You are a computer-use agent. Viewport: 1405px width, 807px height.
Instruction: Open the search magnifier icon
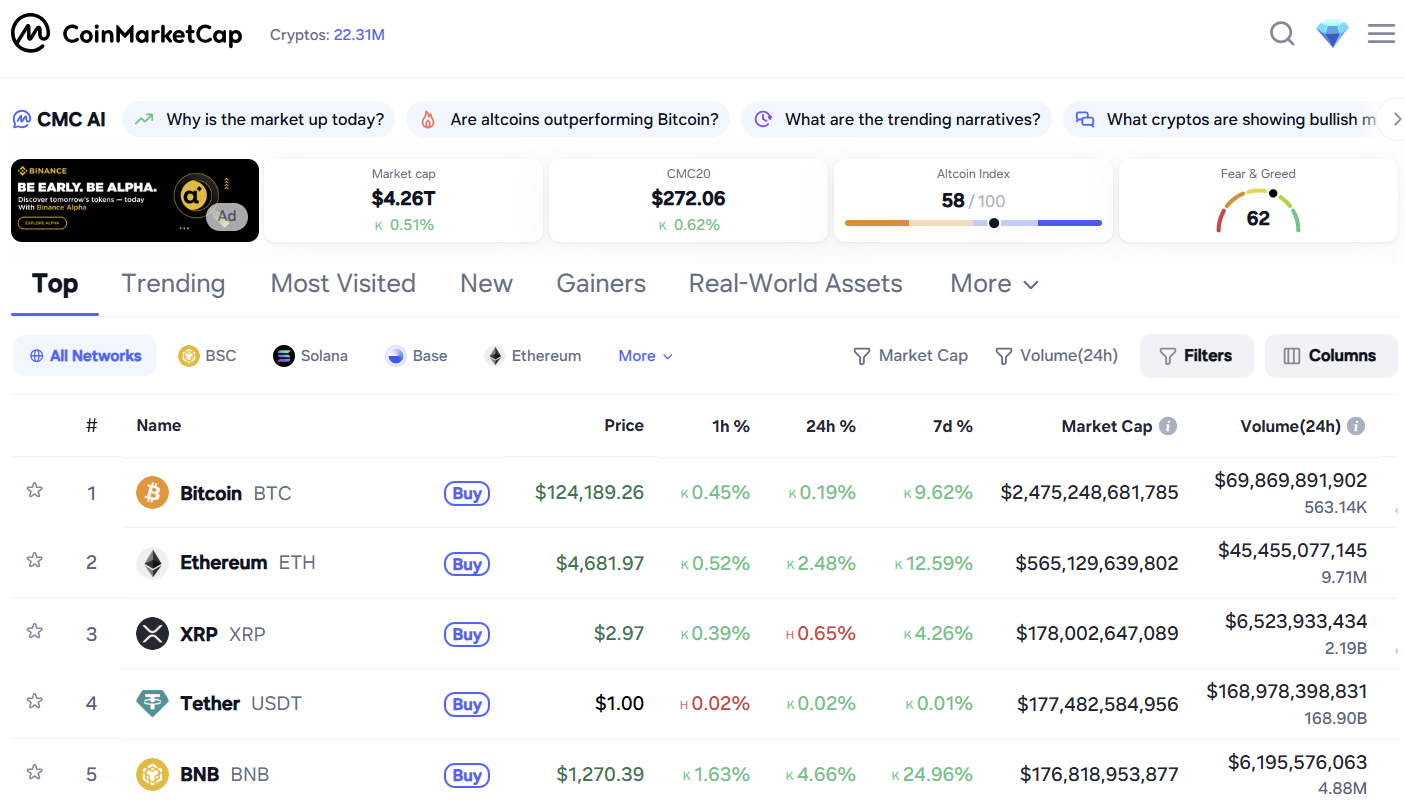(1282, 34)
